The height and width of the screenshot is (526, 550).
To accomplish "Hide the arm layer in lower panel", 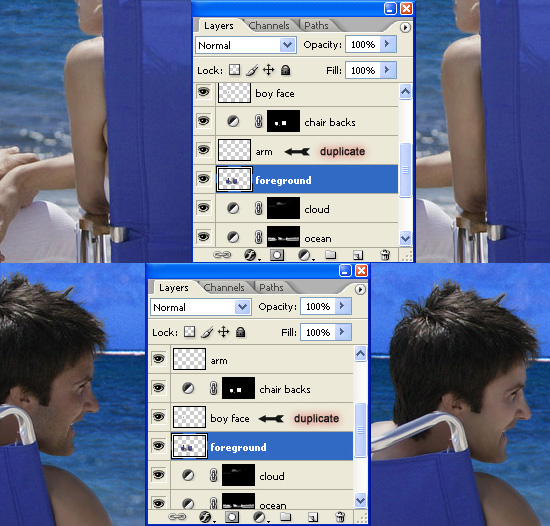I will click(159, 359).
